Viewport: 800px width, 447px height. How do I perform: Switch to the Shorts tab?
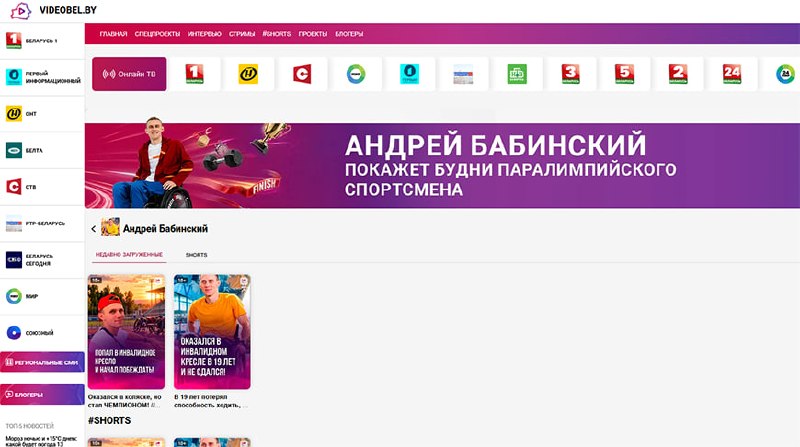[x=196, y=255]
